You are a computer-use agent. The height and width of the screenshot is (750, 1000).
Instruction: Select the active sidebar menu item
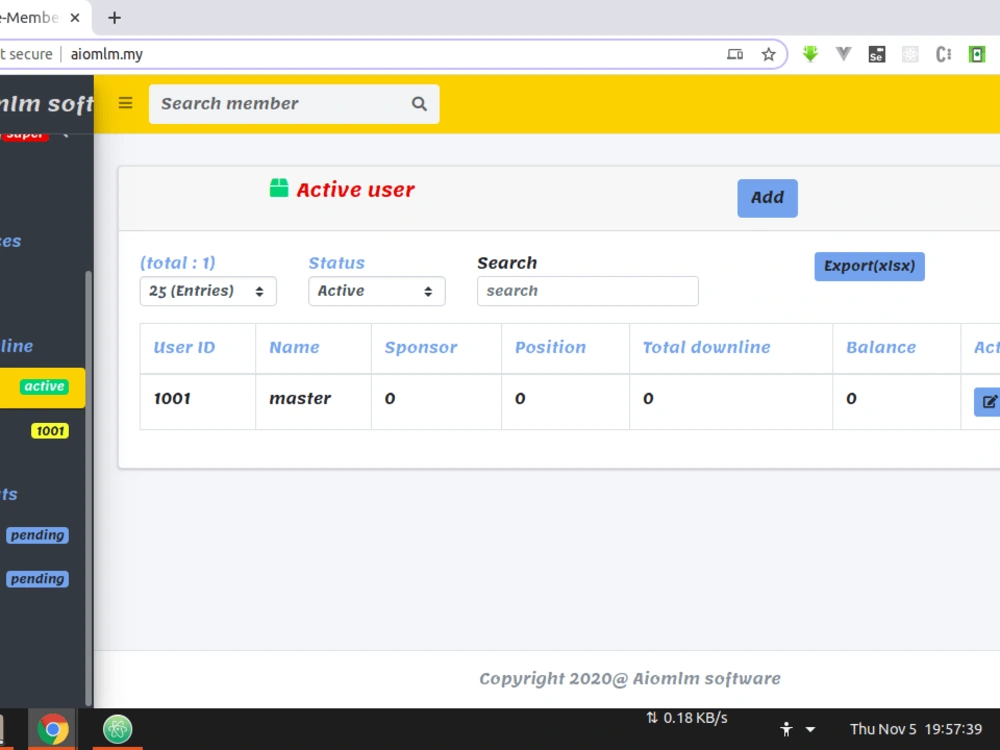42,388
